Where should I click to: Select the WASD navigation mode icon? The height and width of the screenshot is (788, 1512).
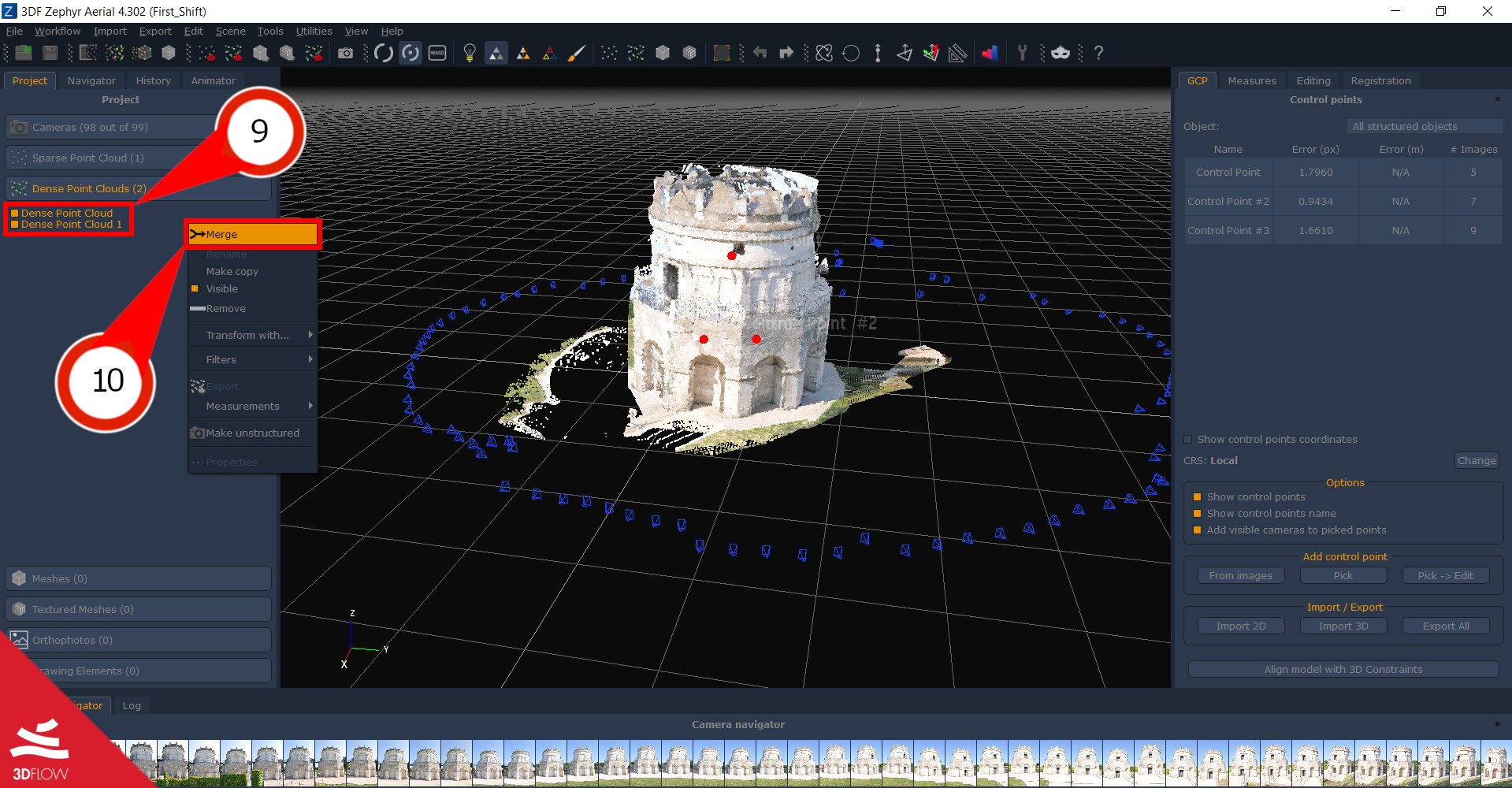point(437,53)
